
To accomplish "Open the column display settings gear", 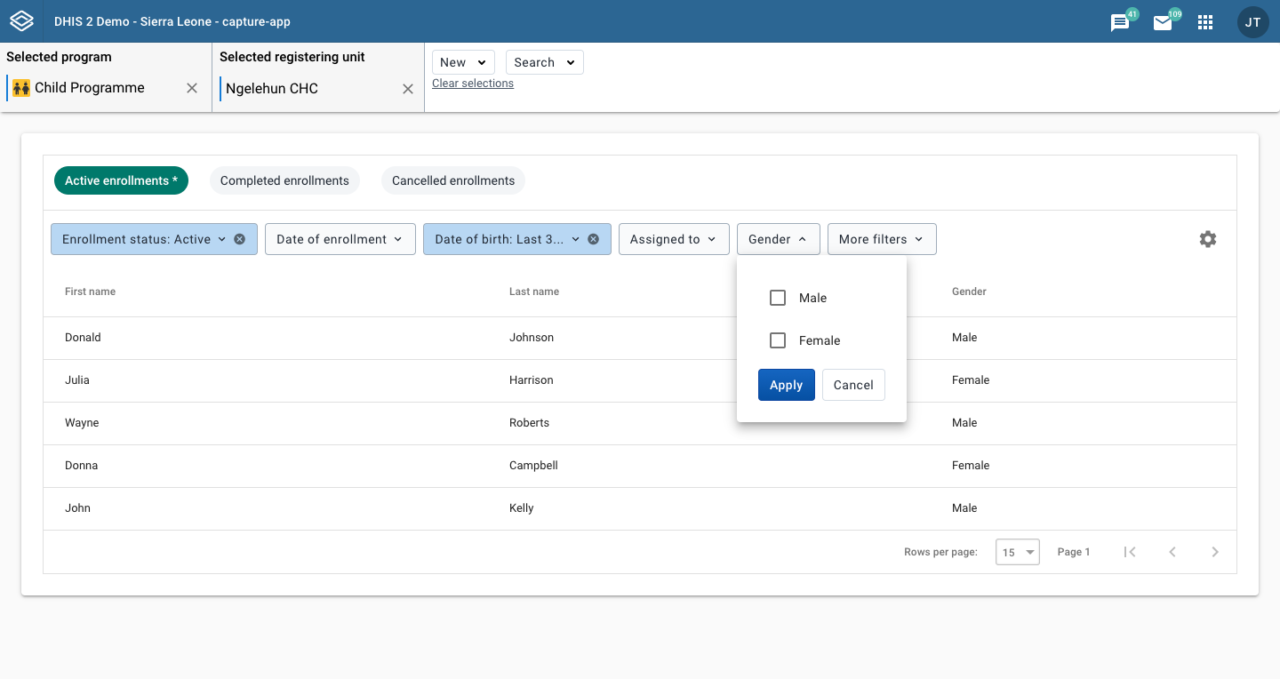I will [x=1207, y=239].
